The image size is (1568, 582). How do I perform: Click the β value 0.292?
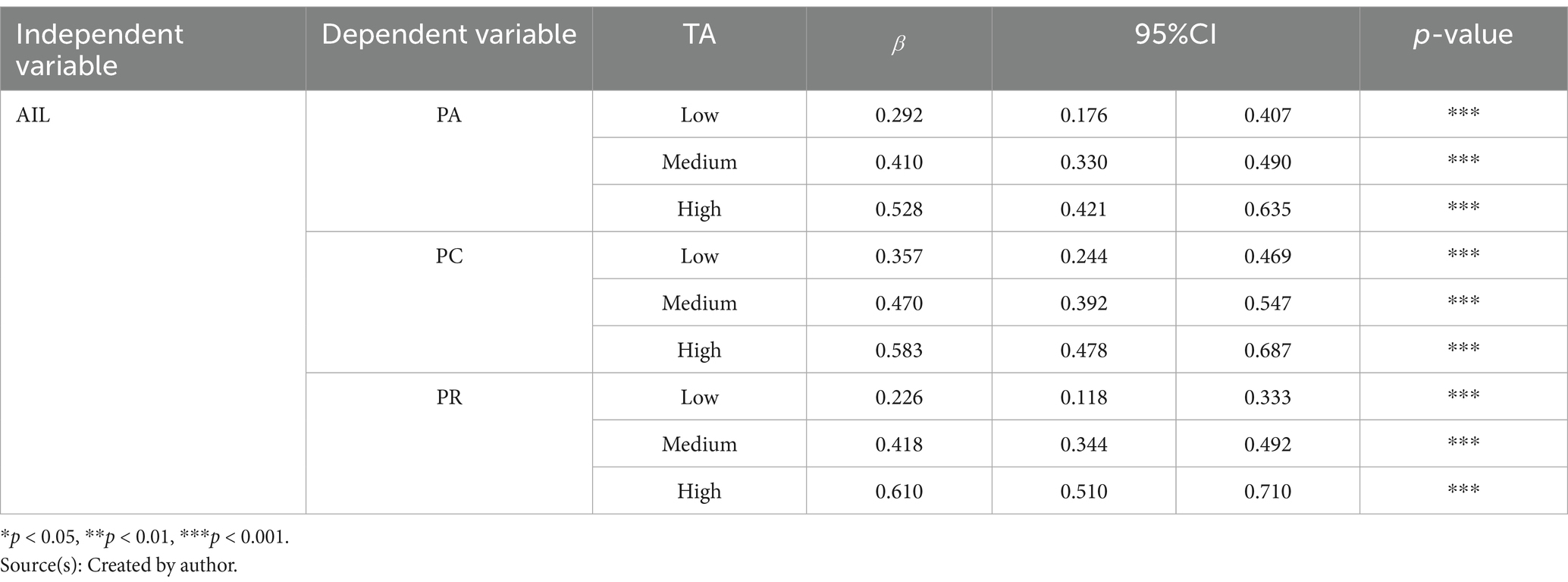(898, 115)
